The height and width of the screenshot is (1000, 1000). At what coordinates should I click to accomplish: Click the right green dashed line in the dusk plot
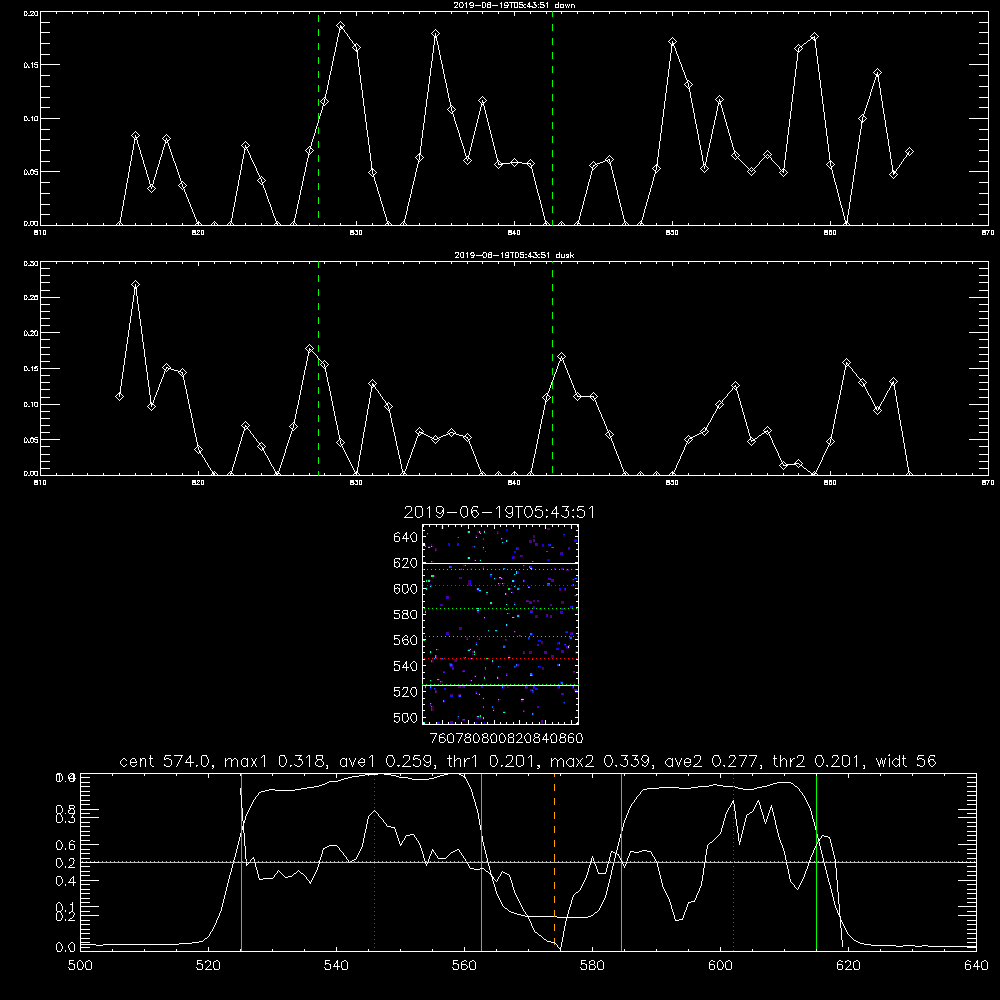[552, 368]
